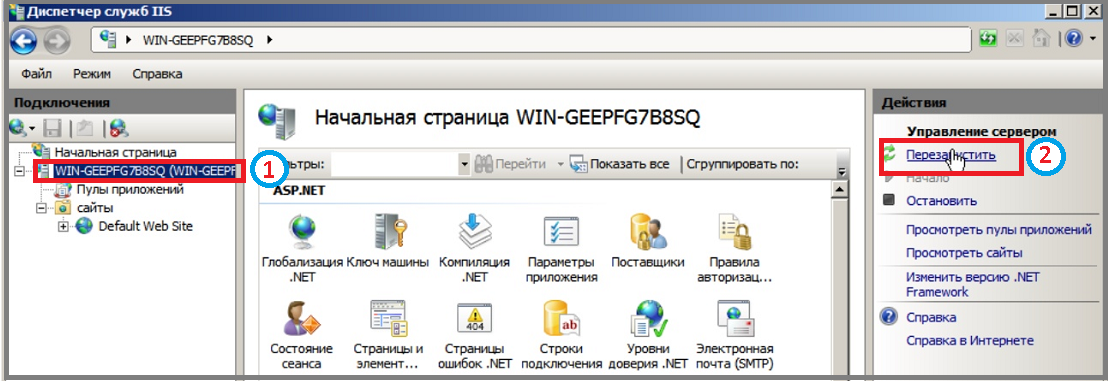This screenshot has height=381, width=1108.
Task: Click Изменить версию .NET Framework link
Action: pos(973,284)
